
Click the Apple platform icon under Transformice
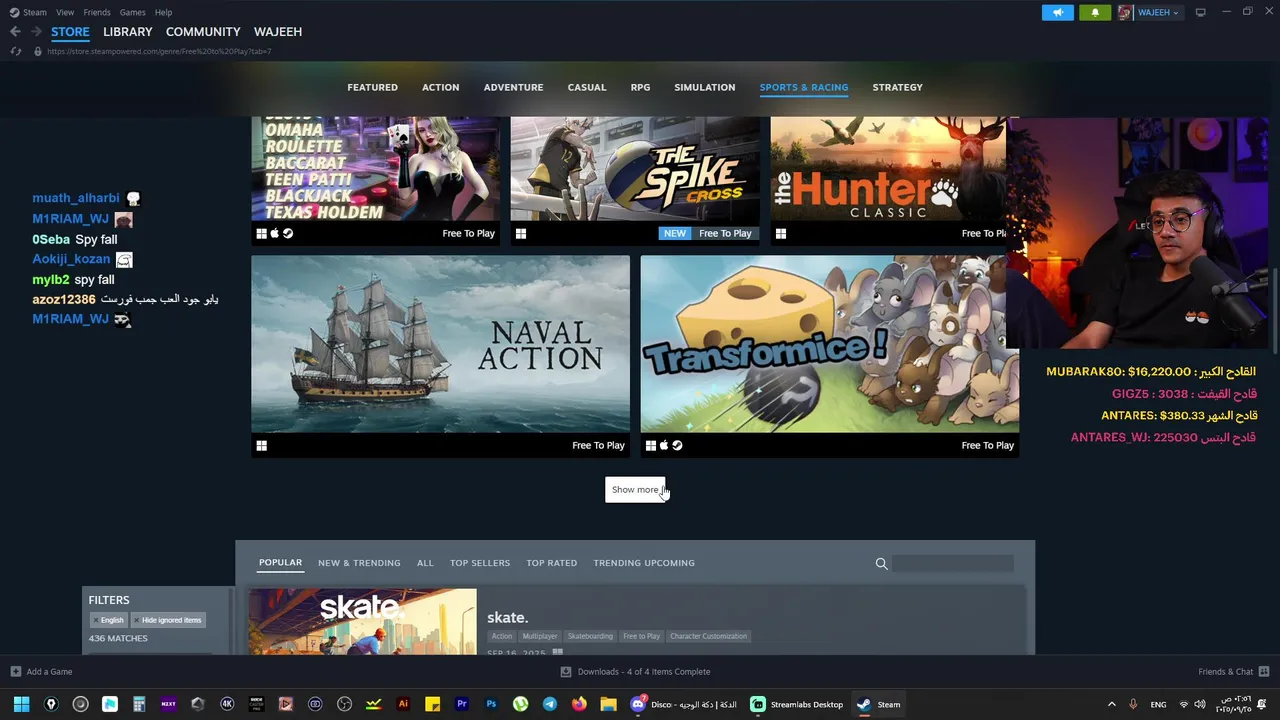click(x=664, y=446)
